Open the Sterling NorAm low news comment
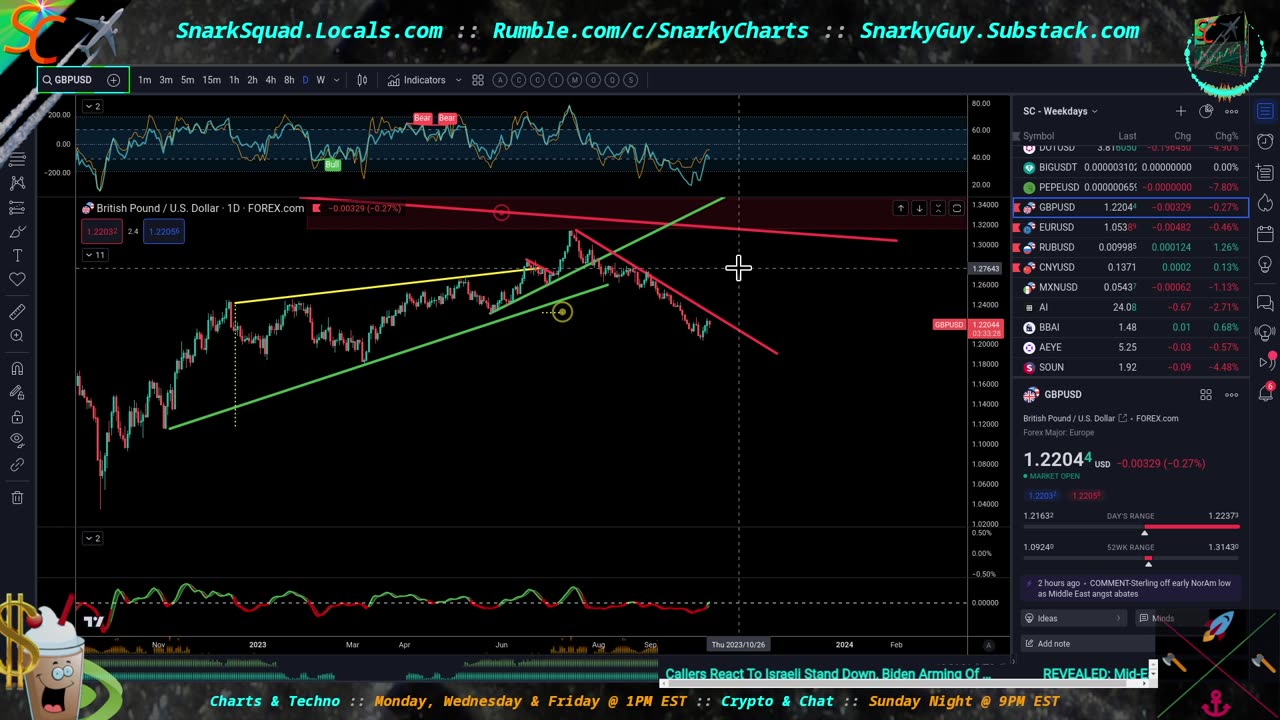The height and width of the screenshot is (720, 1280). click(1131, 588)
